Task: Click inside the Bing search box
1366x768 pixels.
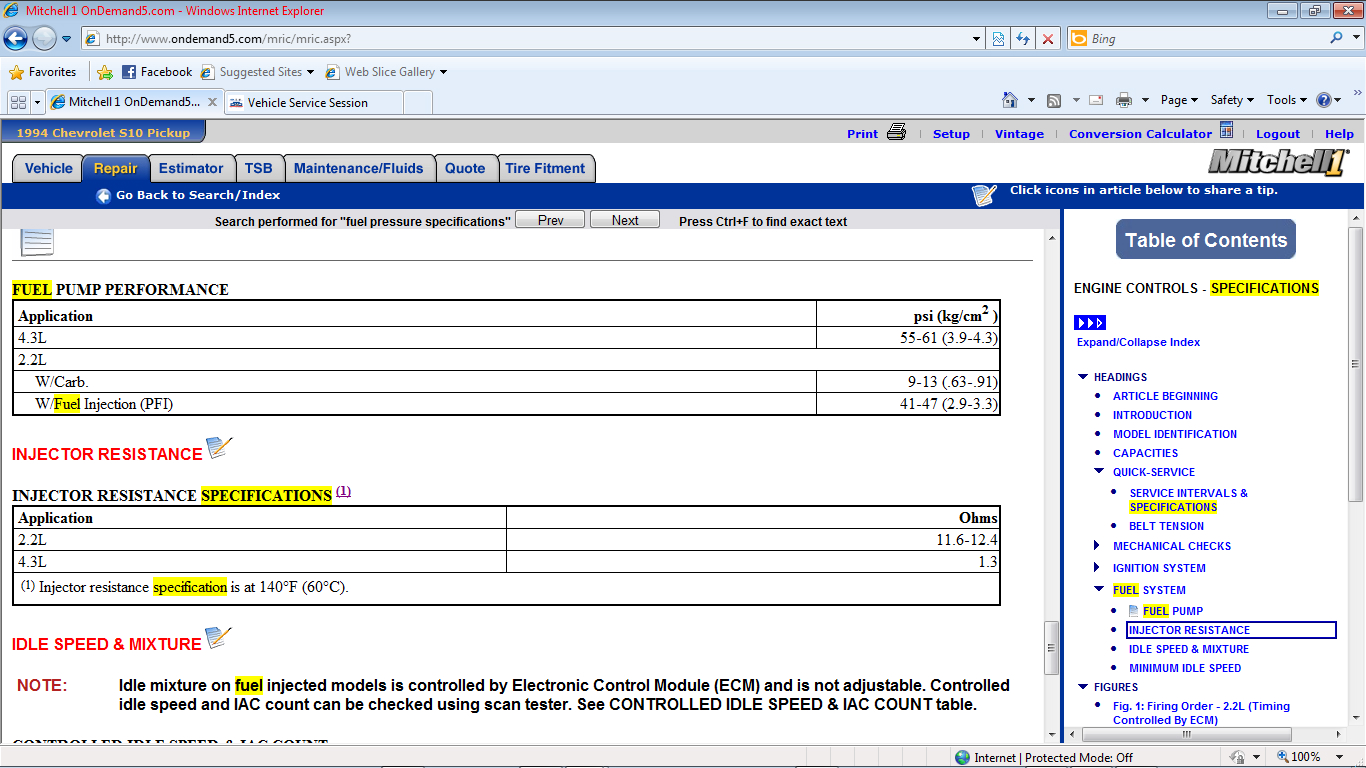Action: 1207,39
